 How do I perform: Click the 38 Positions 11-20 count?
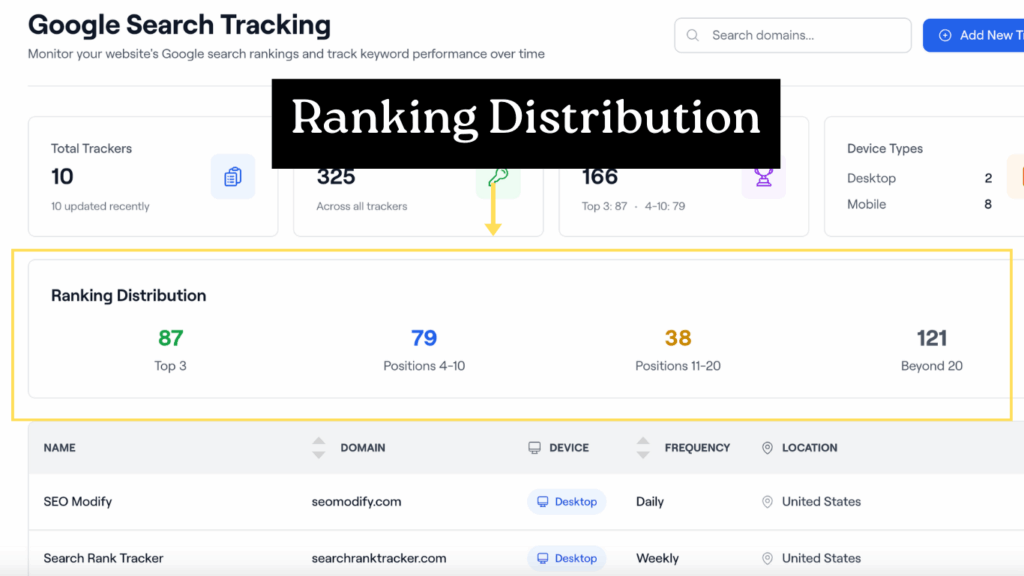point(678,338)
